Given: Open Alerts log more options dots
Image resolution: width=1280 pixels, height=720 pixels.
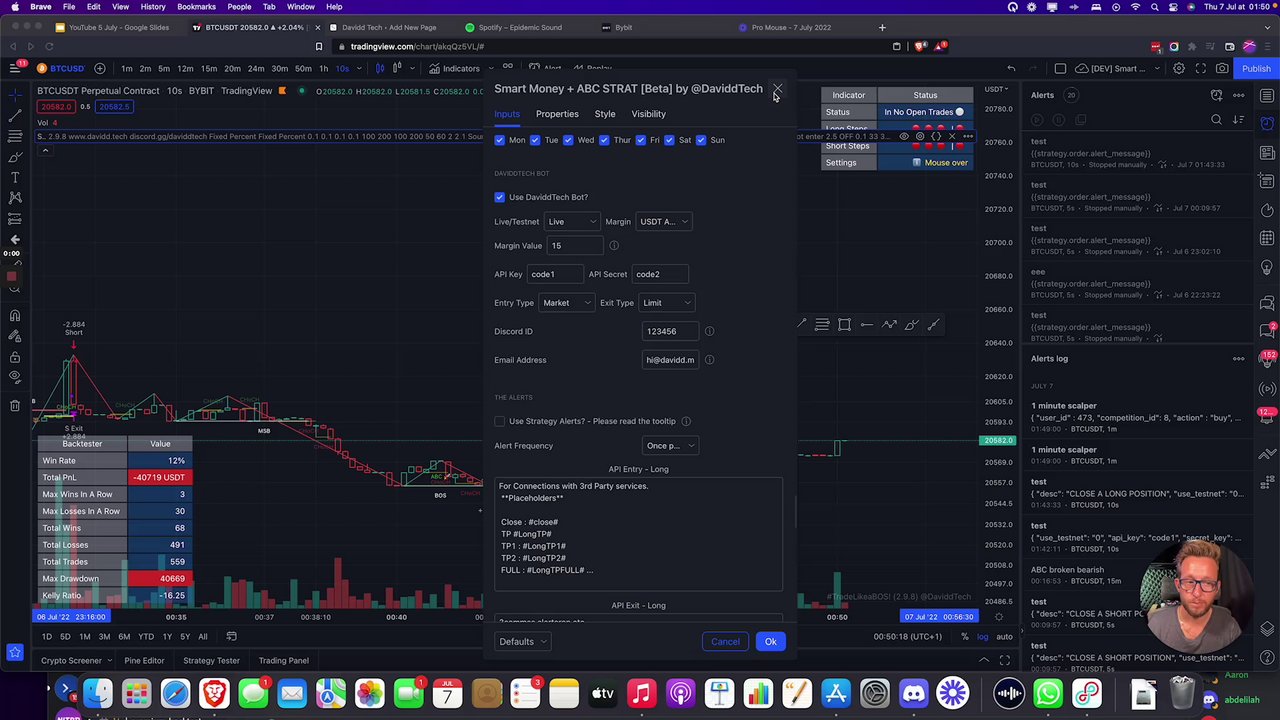Looking at the screenshot, I should click(1238, 359).
